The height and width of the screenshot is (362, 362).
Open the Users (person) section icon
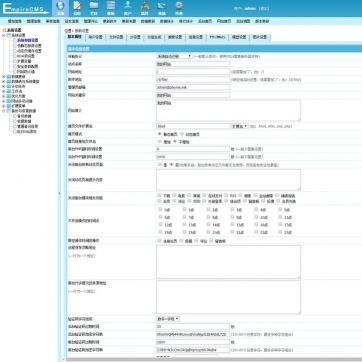pyautogui.click(x=128, y=8)
